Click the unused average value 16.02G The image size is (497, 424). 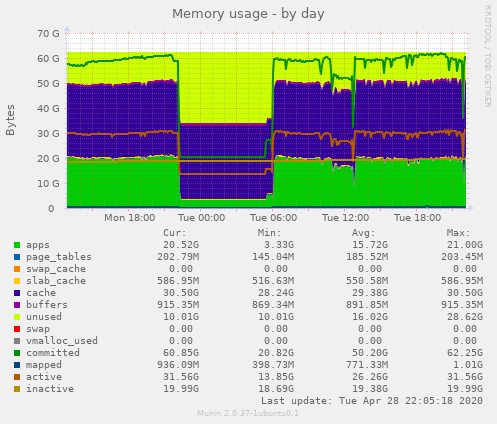point(370,317)
